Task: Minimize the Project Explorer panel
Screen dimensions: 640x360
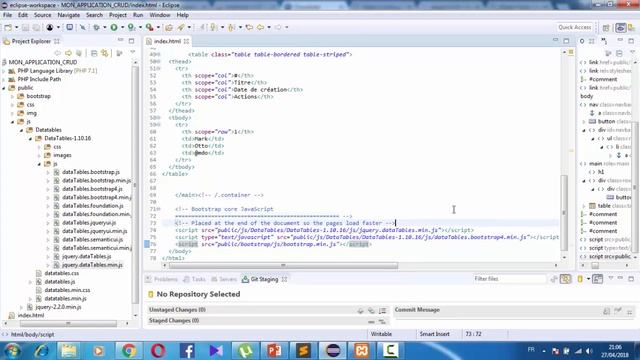Action: pos(121,41)
